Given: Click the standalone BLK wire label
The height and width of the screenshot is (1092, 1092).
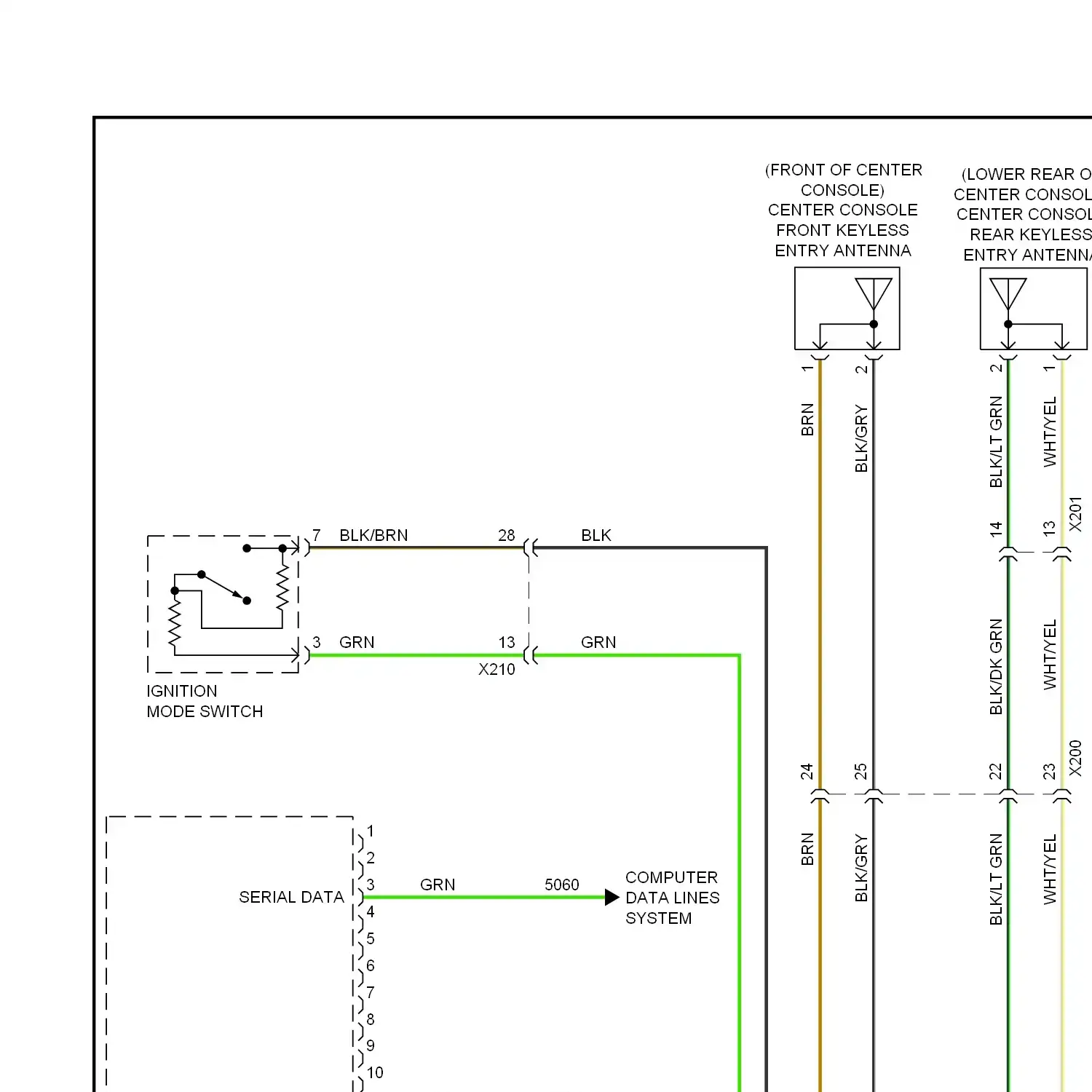Looking at the screenshot, I should point(596,535).
